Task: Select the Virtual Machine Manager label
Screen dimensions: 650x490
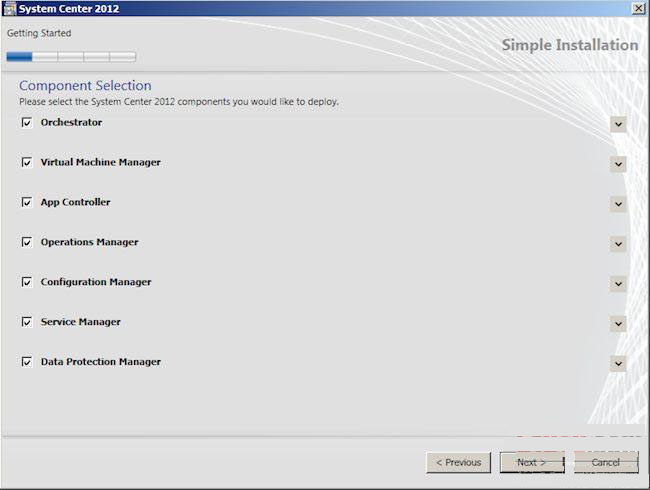Action: tap(101, 162)
